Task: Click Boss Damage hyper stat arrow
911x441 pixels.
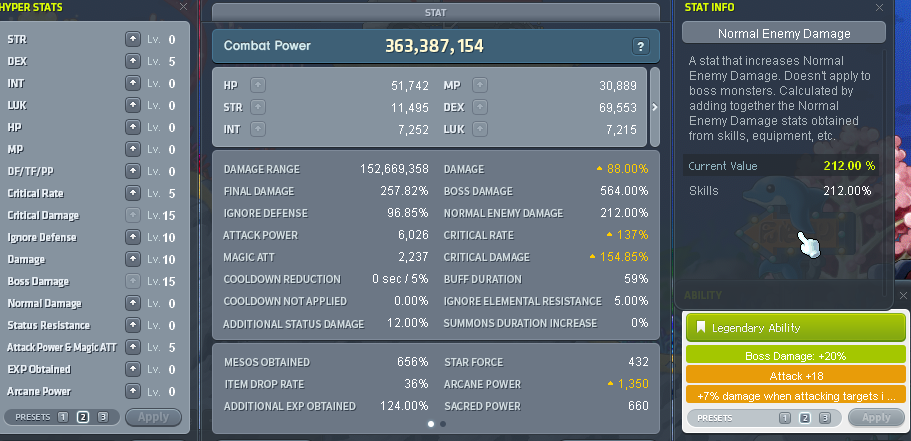Action: tap(133, 281)
